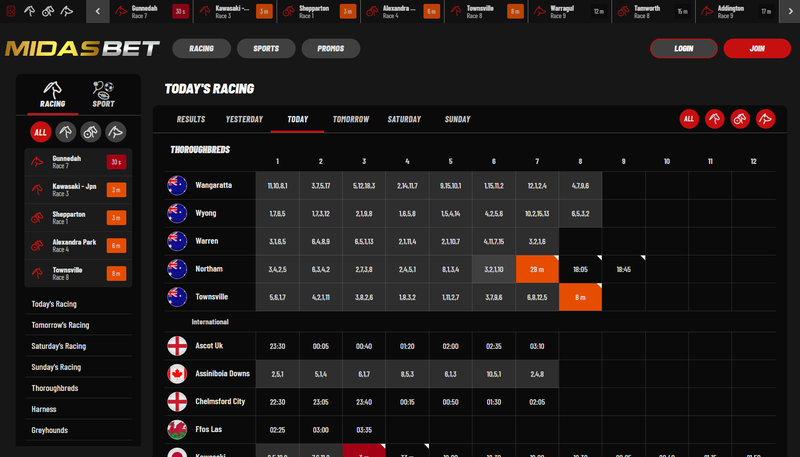The width and height of the screenshot is (800, 457).
Task: Click the Chelmsford City flag icon
Action: (177, 402)
